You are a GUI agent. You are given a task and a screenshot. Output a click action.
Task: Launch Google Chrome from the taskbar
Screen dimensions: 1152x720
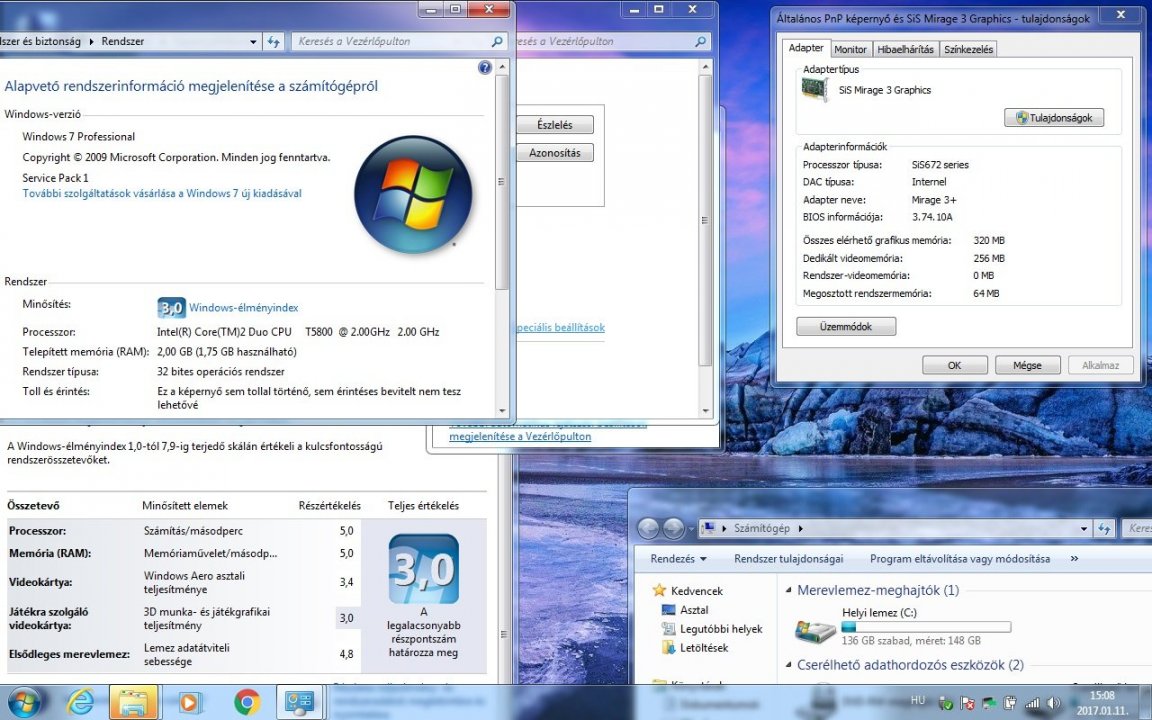pyautogui.click(x=247, y=702)
